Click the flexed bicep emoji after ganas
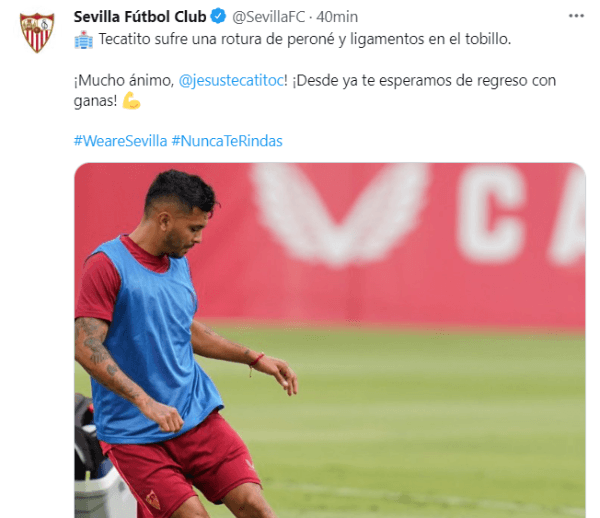 (131, 101)
